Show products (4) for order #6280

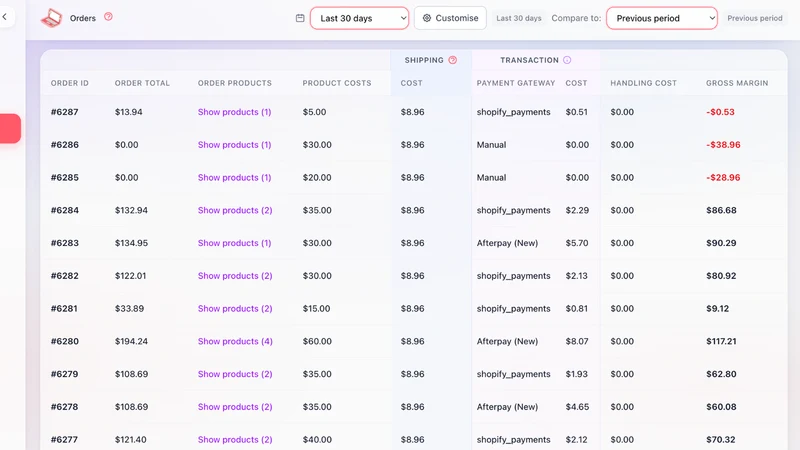click(x=235, y=341)
